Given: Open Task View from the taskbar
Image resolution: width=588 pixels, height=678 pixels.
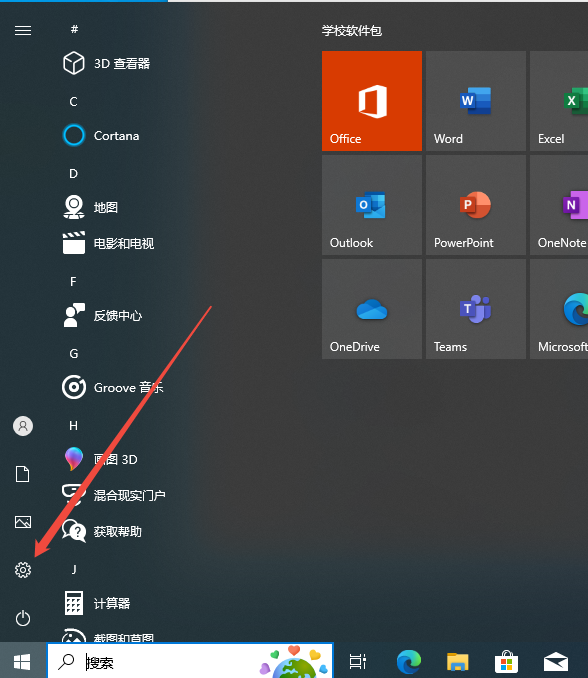Looking at the screenshot, I should [358, 662].
